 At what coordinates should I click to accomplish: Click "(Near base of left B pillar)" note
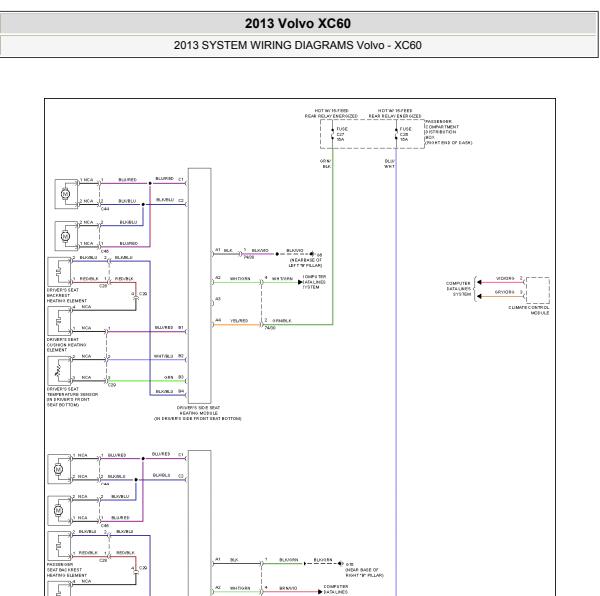click(x=305, y=262)
